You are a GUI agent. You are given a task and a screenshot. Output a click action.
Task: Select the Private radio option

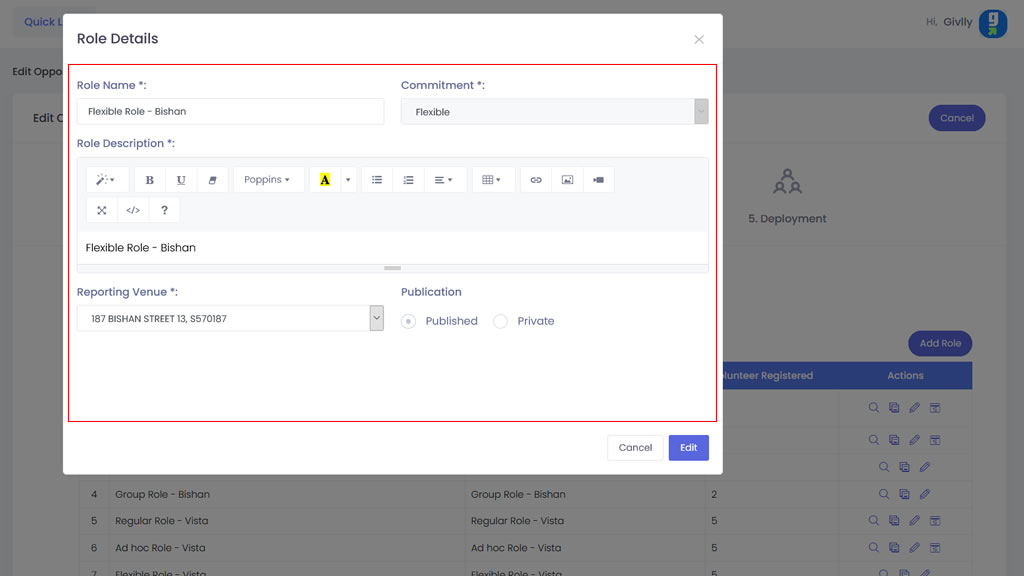pos(501,321)
